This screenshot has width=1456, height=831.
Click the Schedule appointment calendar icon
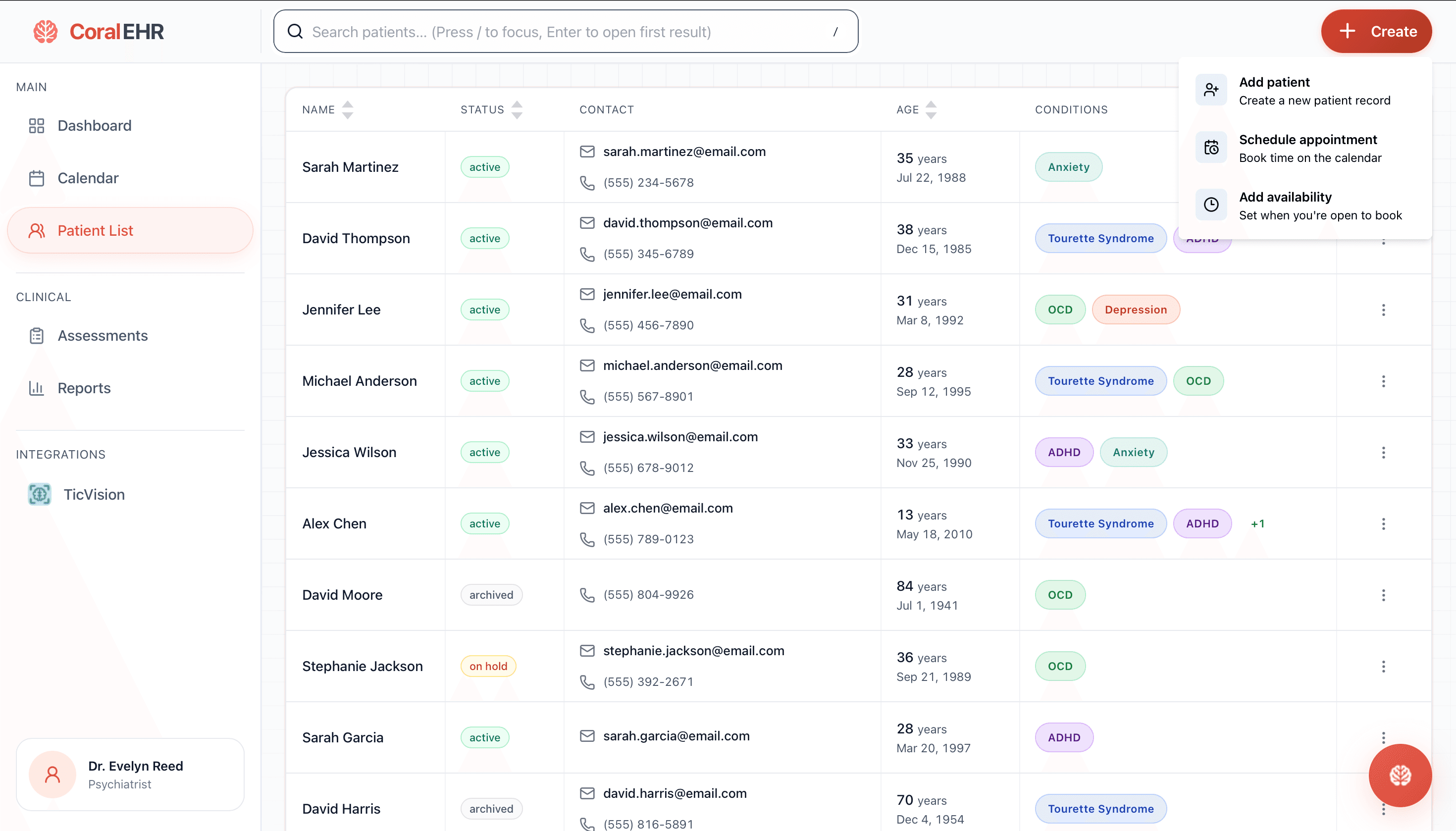click(x=1210, y=148)
